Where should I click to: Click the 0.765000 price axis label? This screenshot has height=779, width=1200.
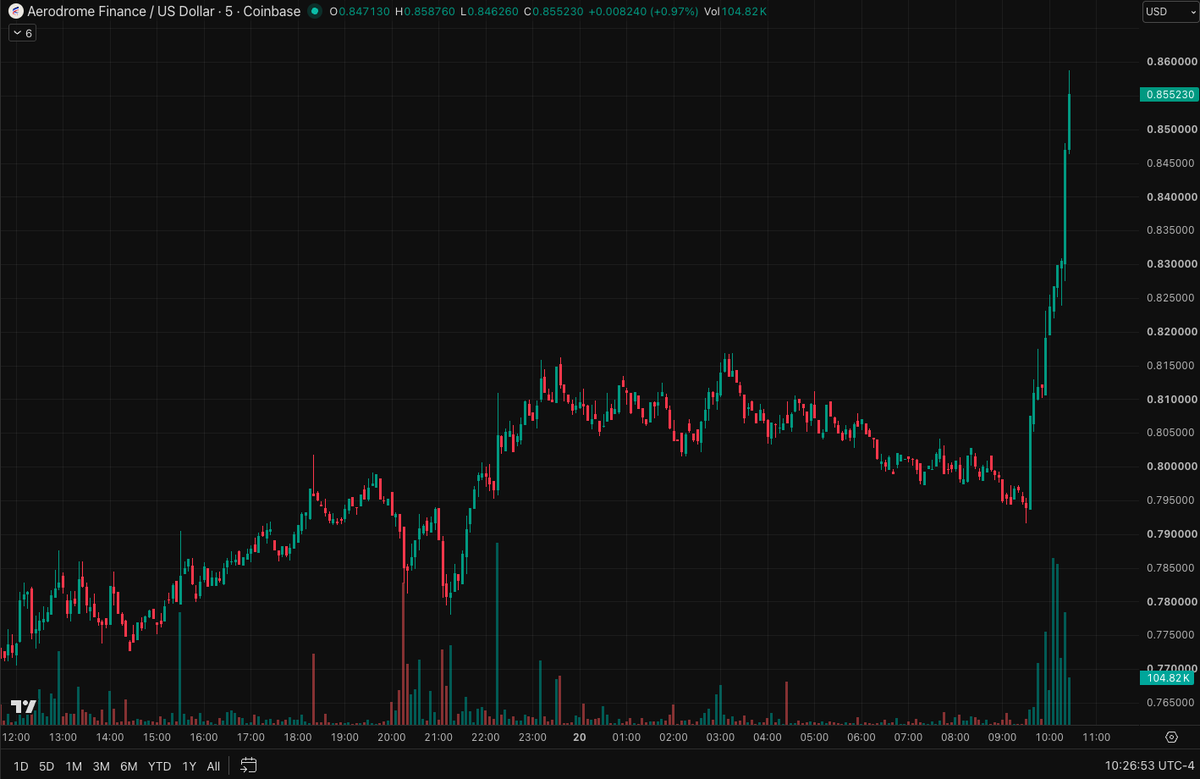point(1168,702)
